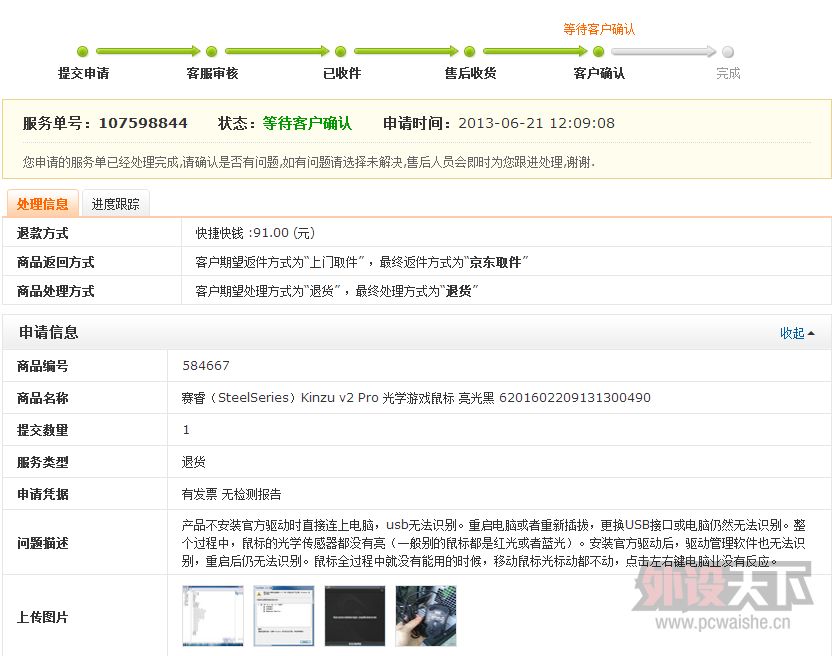
Task: Click the 提交申请 step label
Action: click(83, 73)
